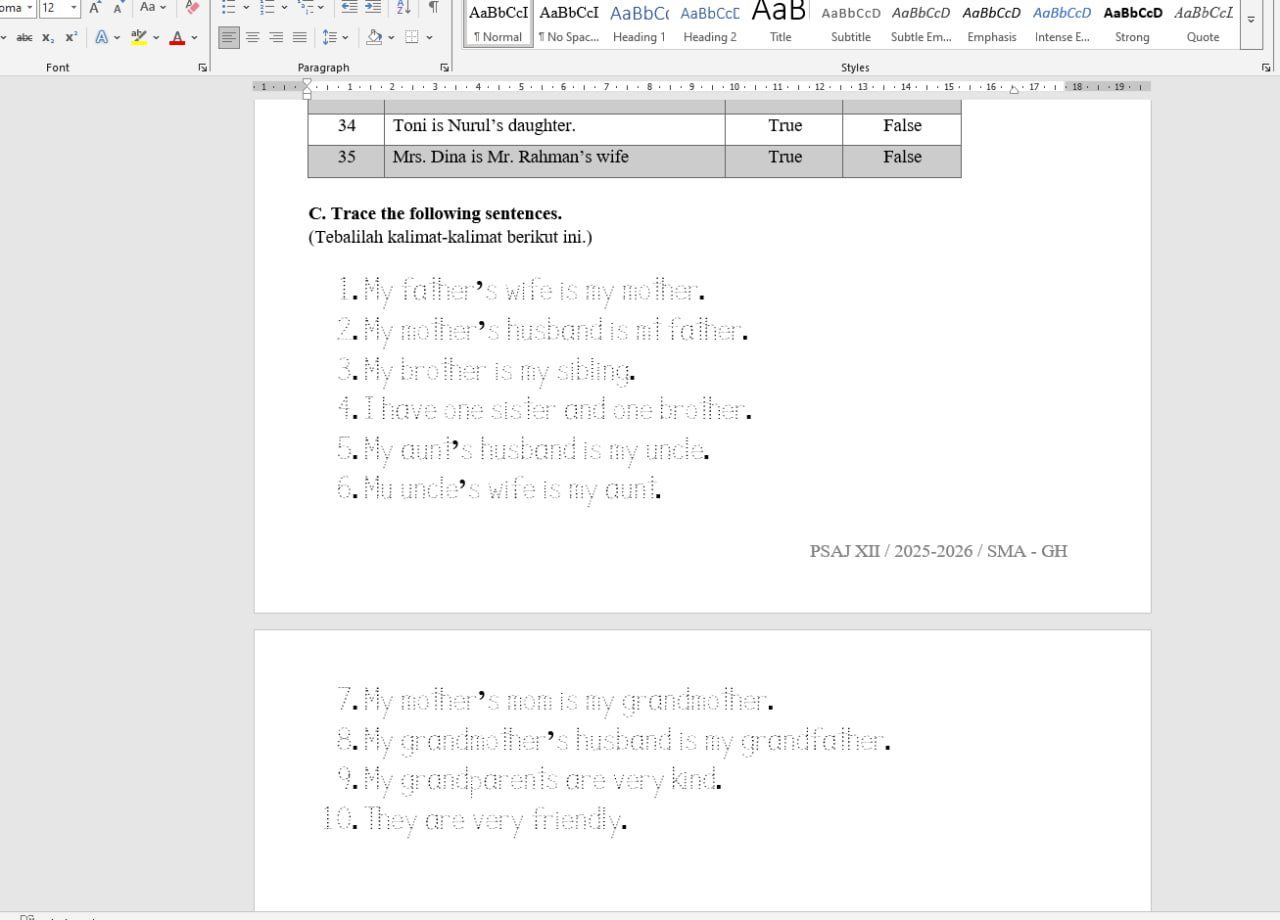The width and height of the screenshot is (1280, 920).
Task: Clear all formatting with eraser icon
Action: (x=193, y=8)
